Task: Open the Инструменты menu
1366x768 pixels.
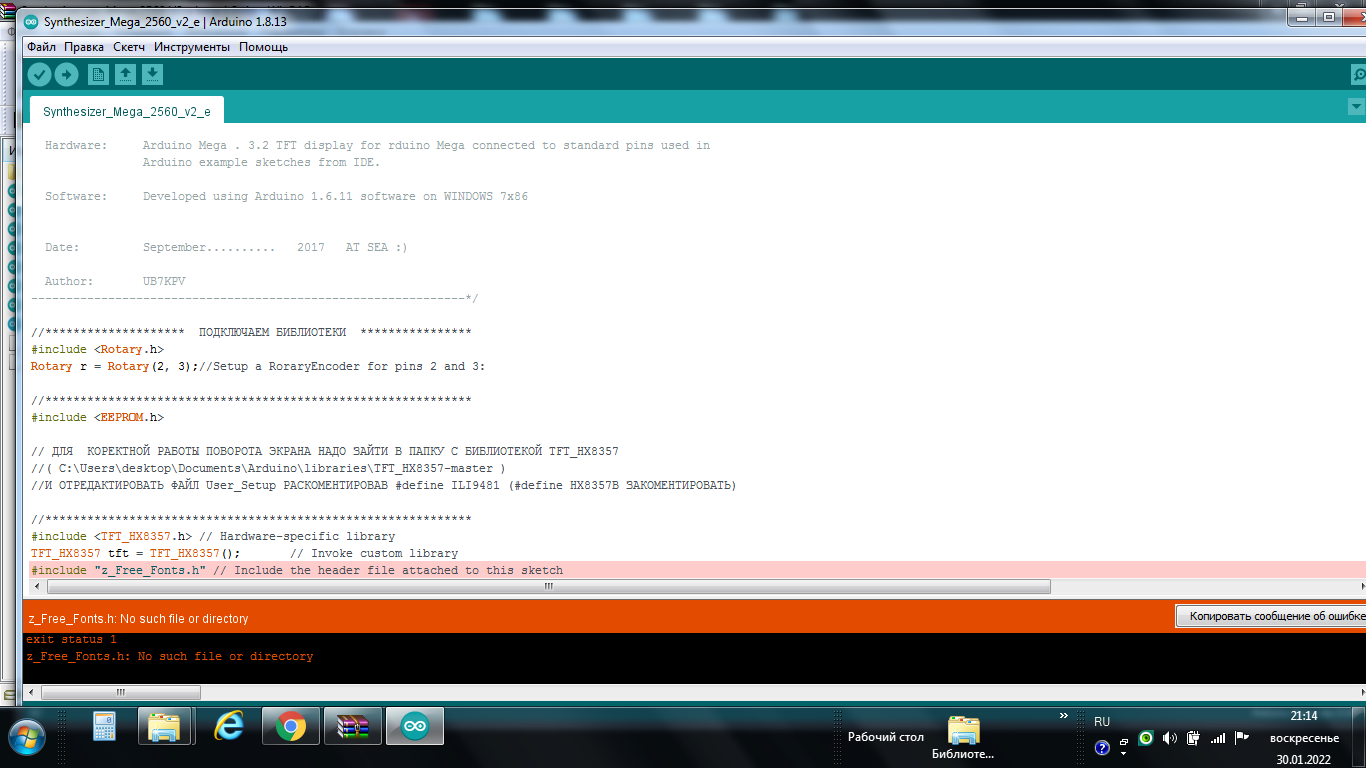Action: 192,47
